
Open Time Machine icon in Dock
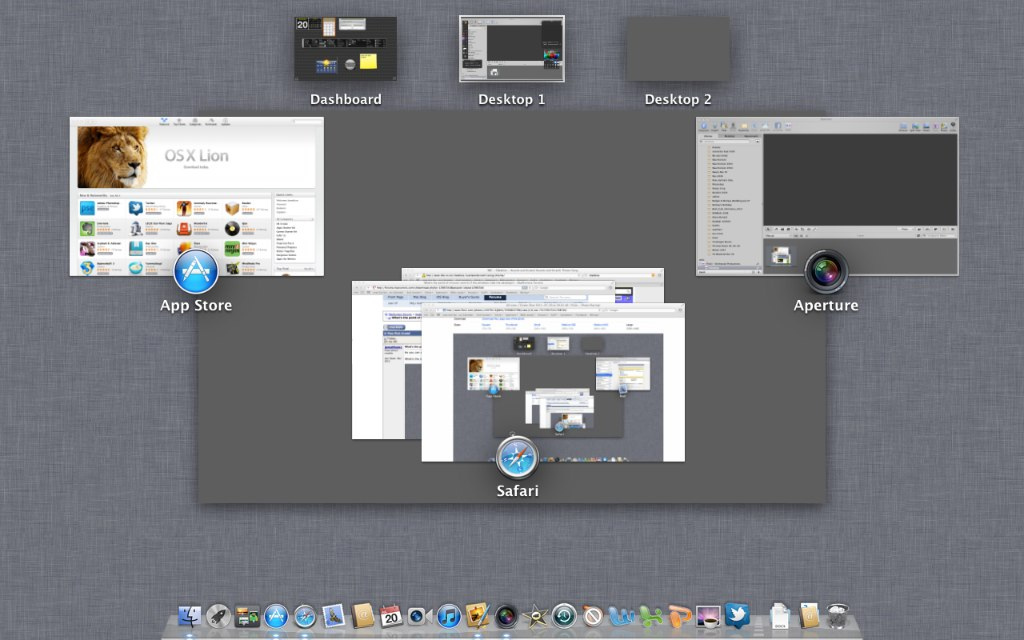564,616
